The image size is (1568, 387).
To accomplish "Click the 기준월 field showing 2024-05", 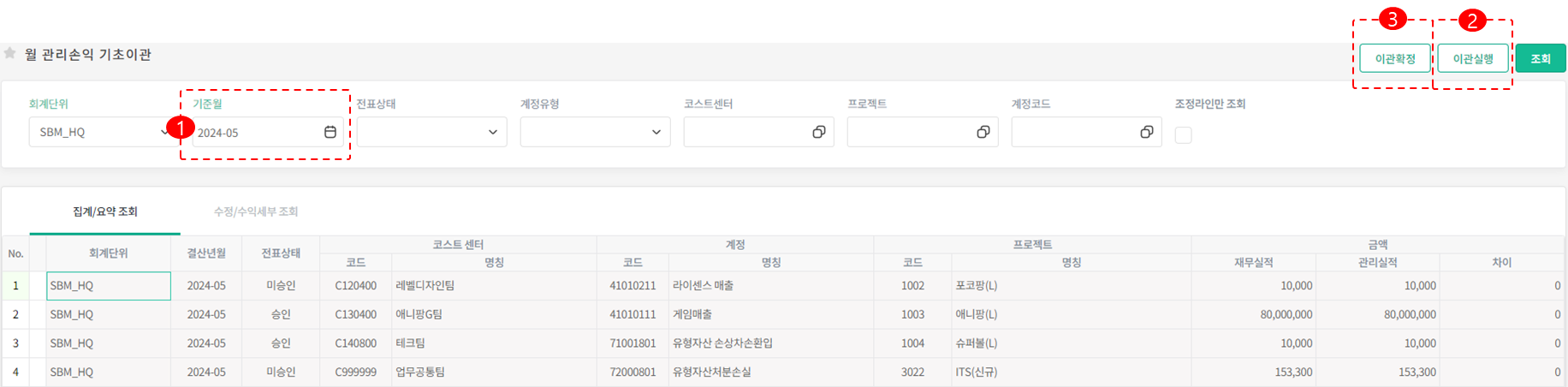I will [x=255, y=133].
